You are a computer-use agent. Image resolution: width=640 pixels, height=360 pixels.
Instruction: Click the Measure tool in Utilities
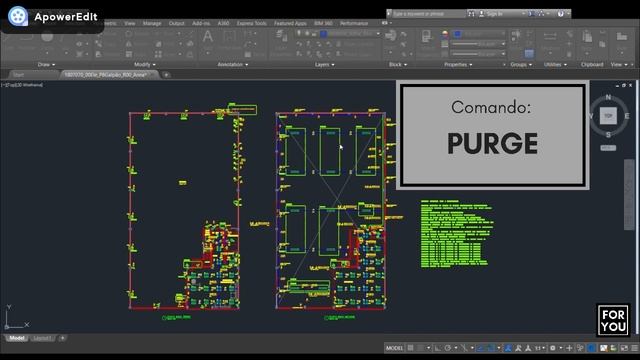(550, 36)
